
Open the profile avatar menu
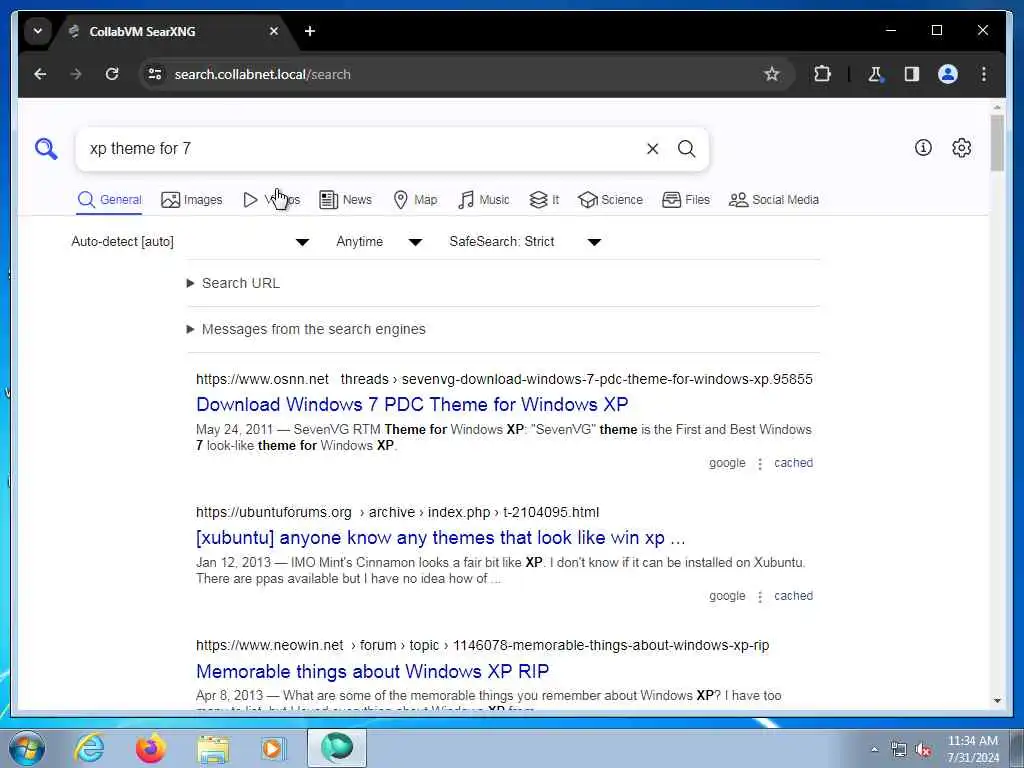[948, 74]
